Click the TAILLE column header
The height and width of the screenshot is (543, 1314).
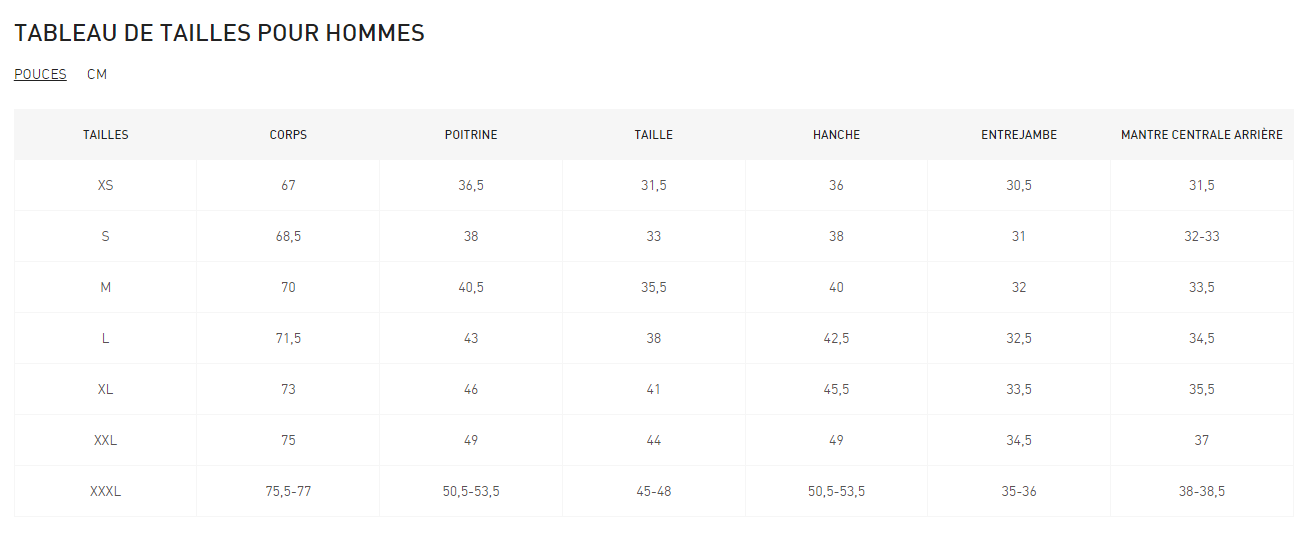653,135
